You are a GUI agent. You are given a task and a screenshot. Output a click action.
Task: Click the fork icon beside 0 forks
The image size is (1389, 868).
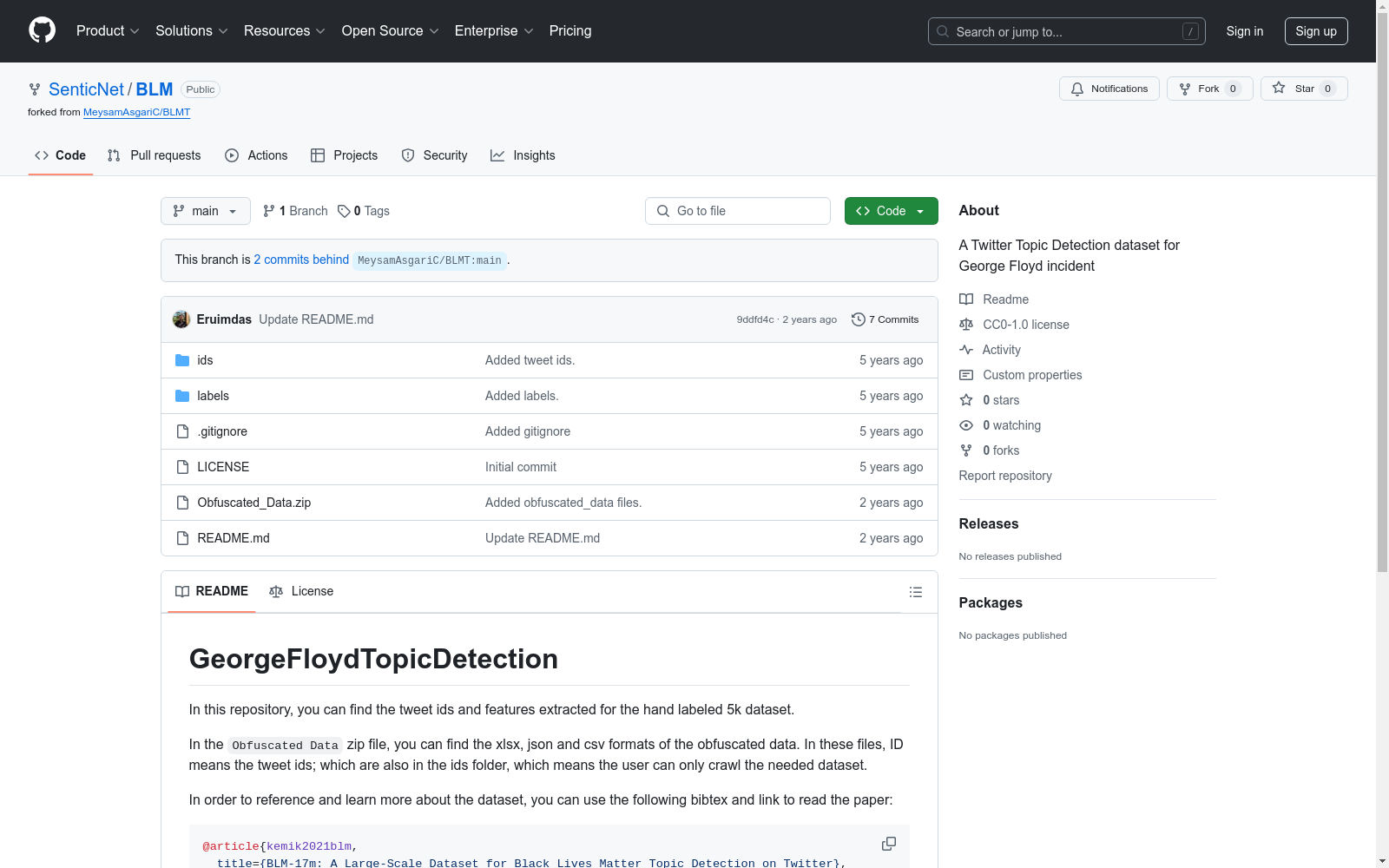(x=966, y=450)
